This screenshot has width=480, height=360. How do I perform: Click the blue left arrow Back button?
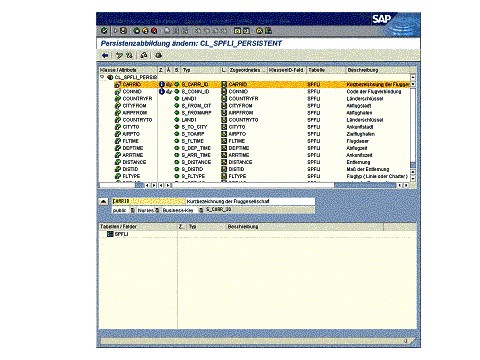click(105, 55)
